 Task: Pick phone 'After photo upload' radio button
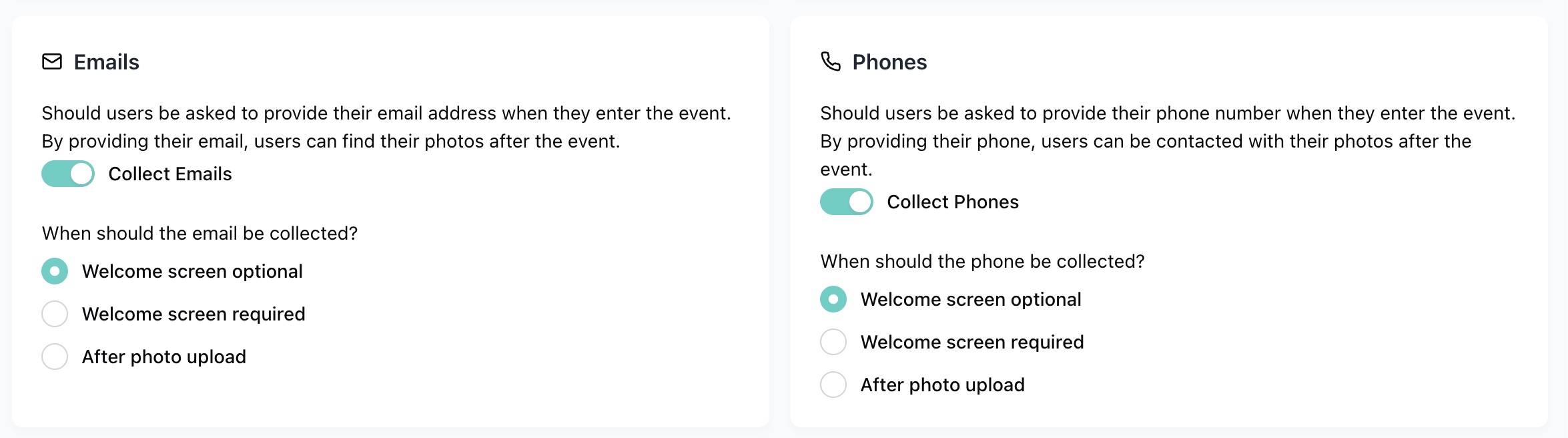tap(833, 385)
